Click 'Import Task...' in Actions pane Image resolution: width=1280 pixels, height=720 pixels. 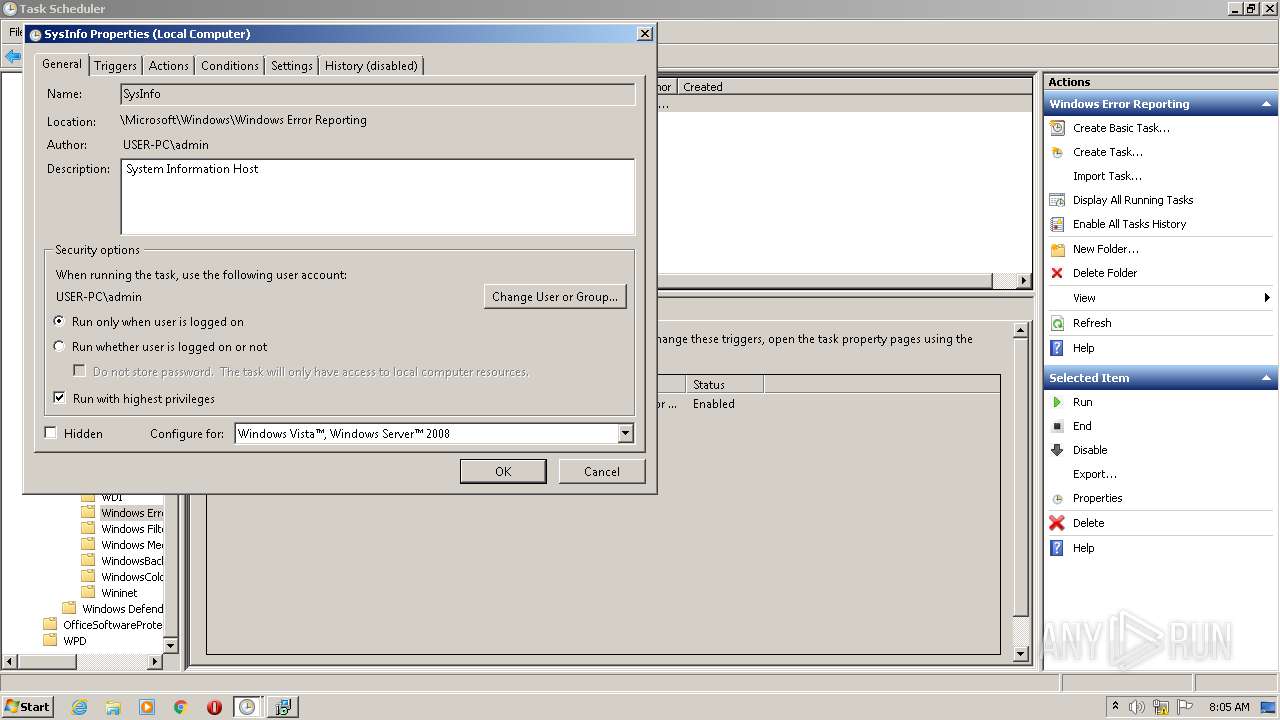click(x=1107, y=176)
